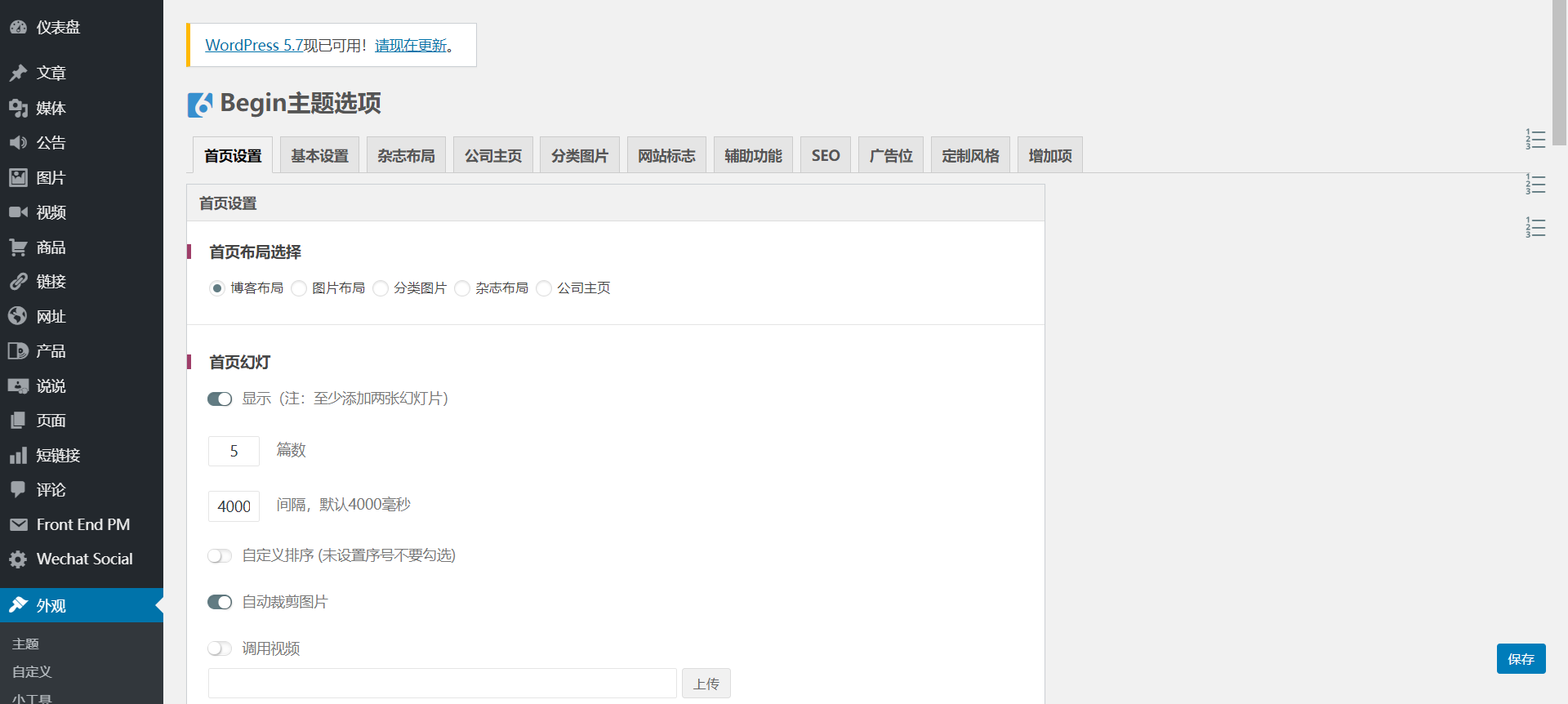Switch to the 首页设置 tab
This screenshot has width=1568, height=704.
tap(233, 155)
